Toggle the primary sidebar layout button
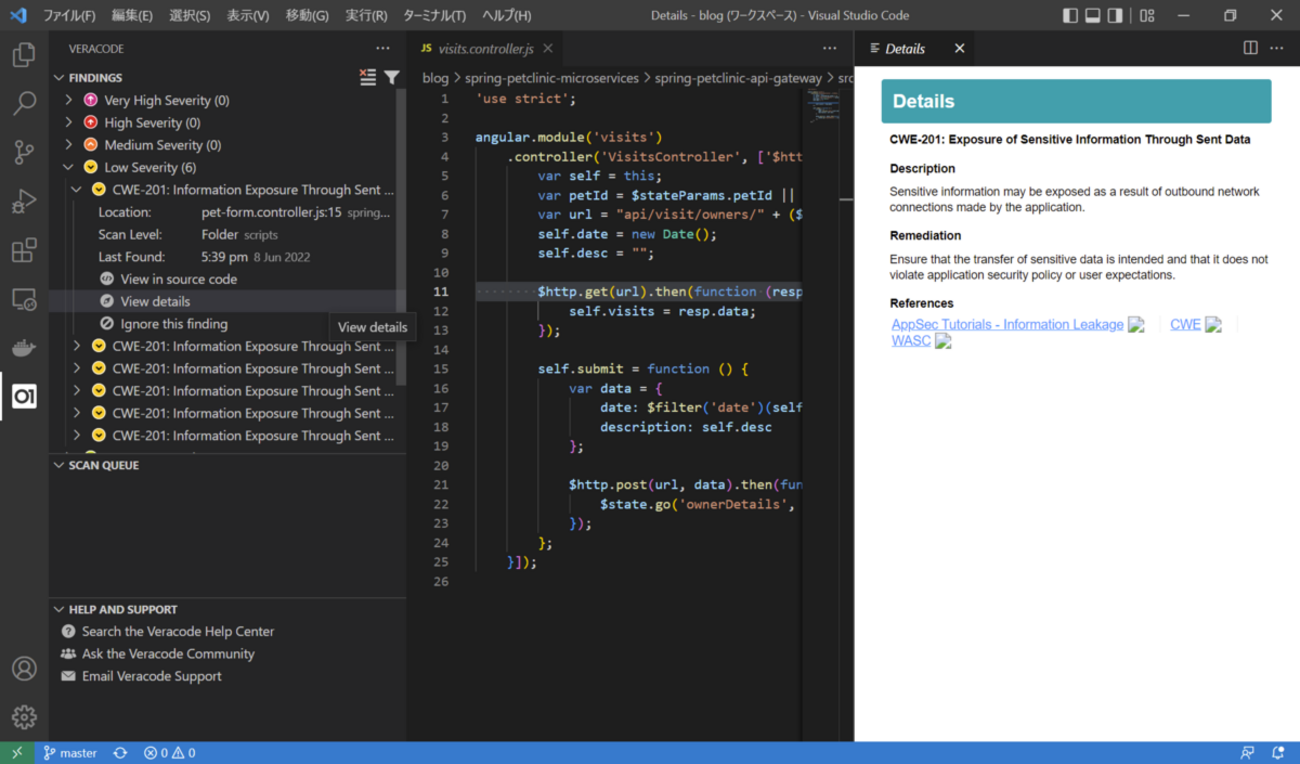 point(1070,16)
